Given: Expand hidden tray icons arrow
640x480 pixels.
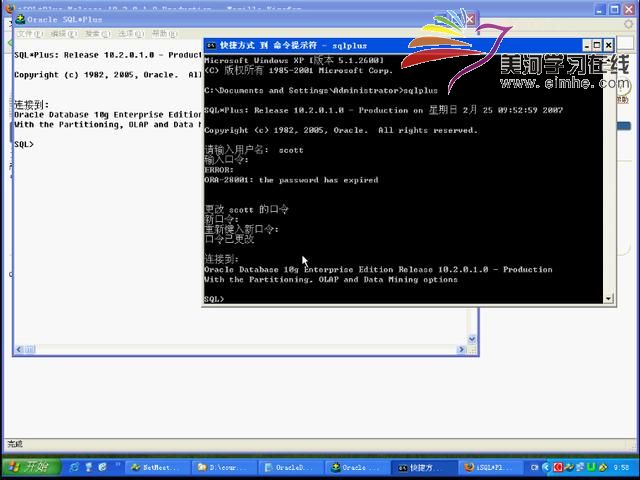Looking at the screenshot, I should coord(546,467).
